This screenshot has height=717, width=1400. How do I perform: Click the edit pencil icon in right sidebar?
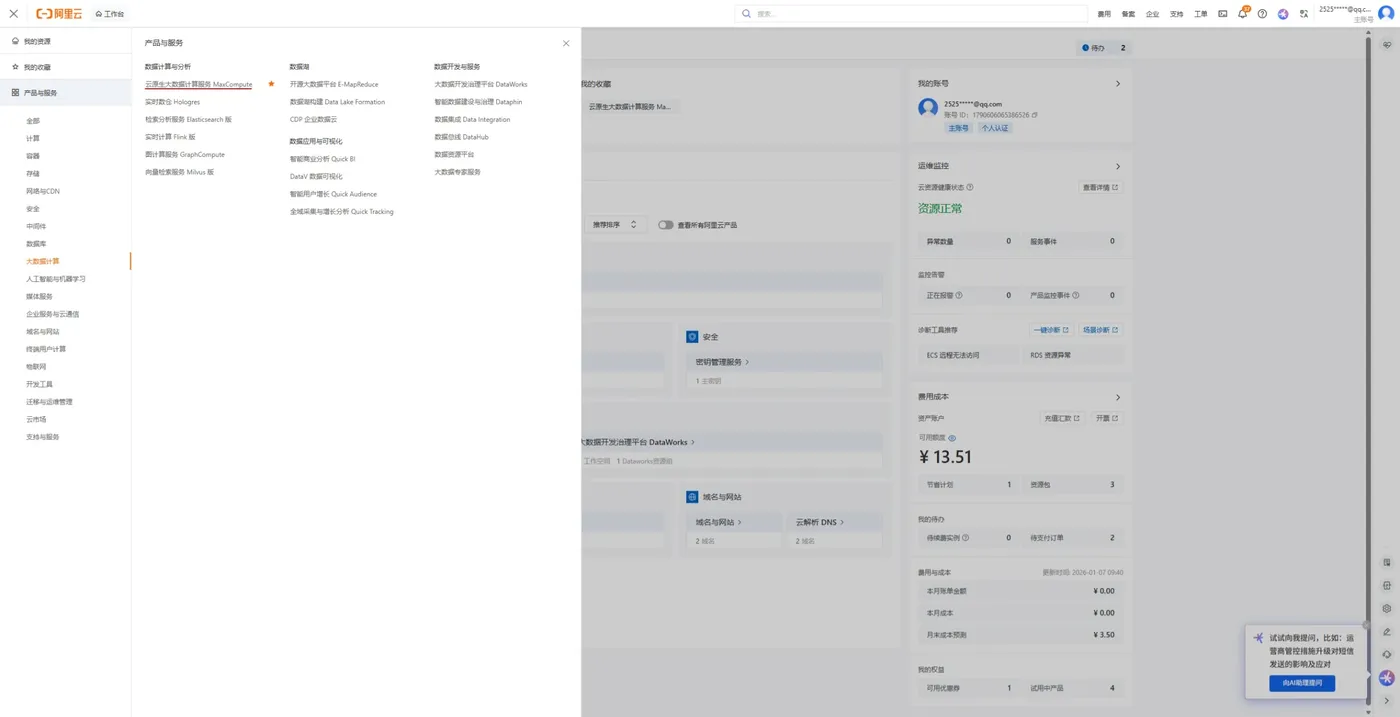click(x=1387, y=631)
